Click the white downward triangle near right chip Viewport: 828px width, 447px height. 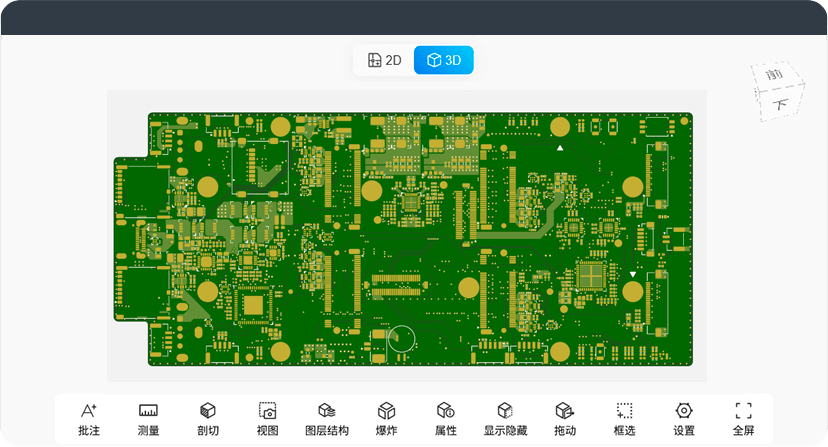(633, 274)
